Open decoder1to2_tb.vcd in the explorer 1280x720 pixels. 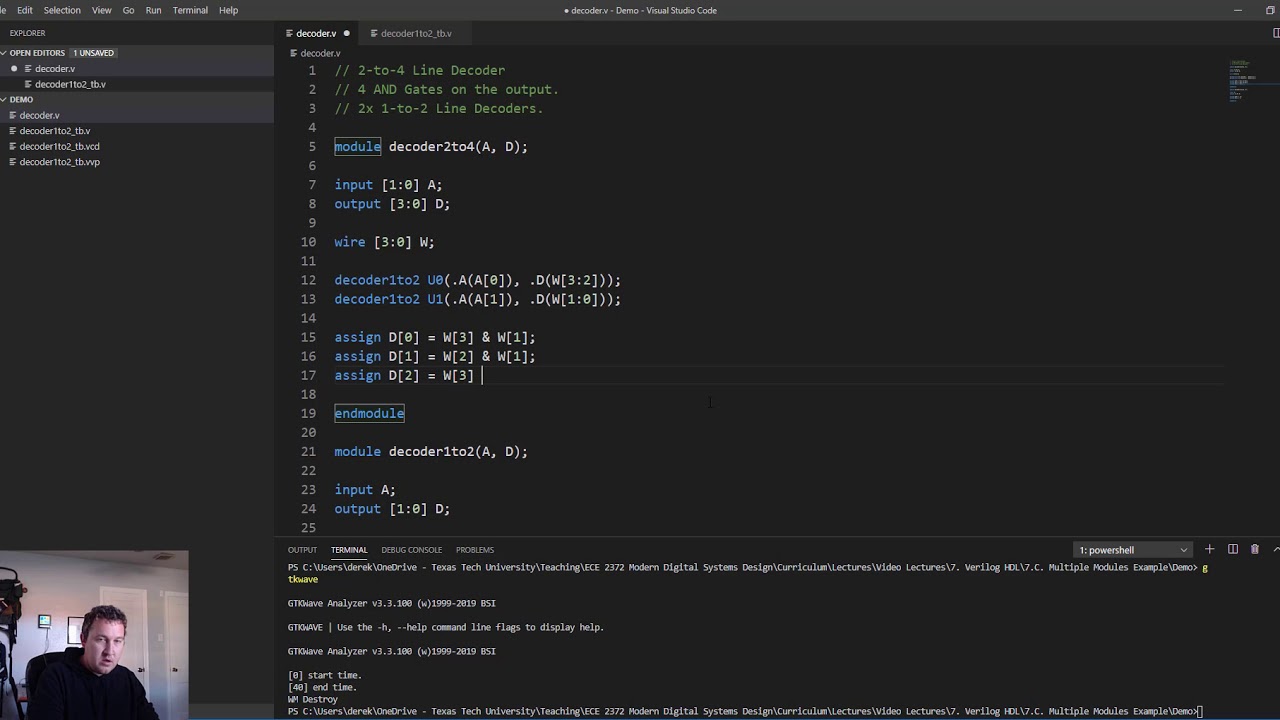pyautogui.click(x=59, y=146)
